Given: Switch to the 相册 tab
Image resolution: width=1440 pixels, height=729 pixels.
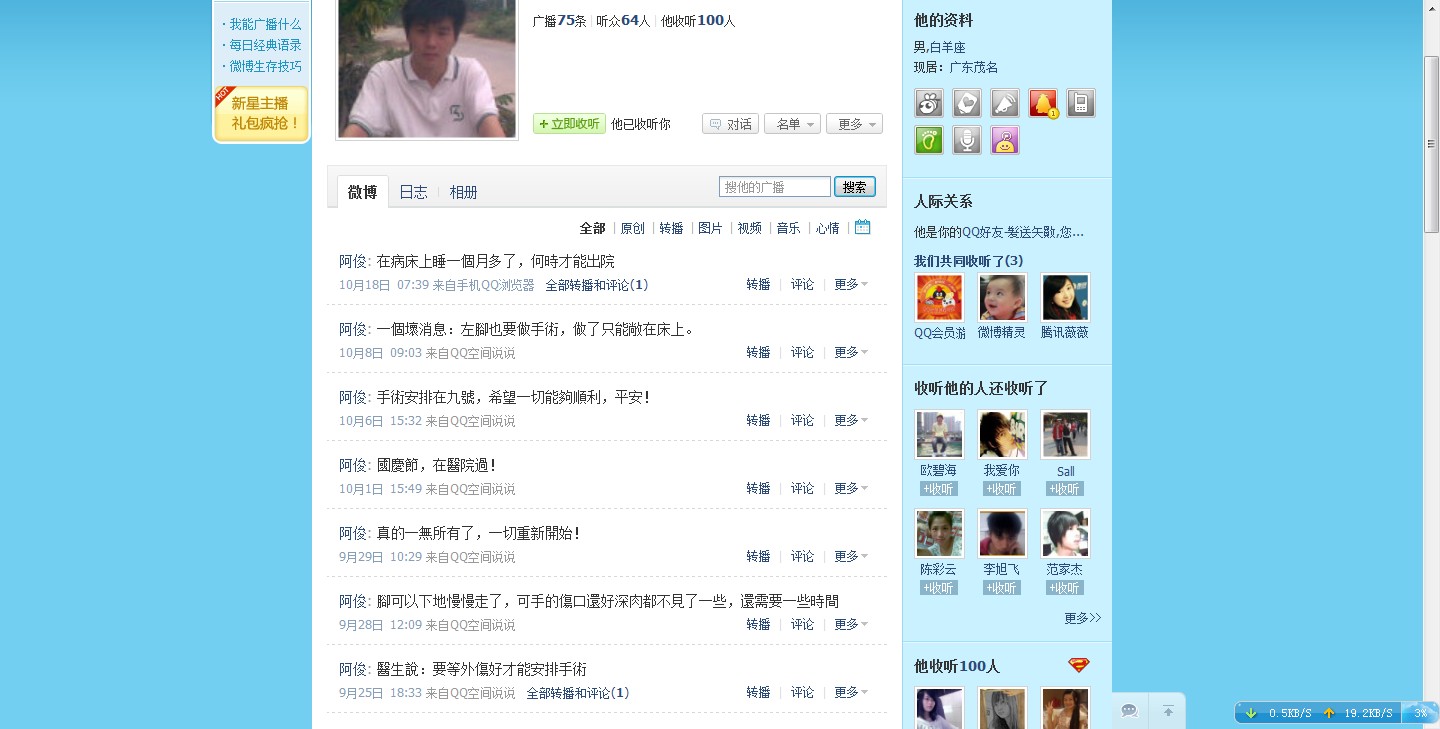Looking at the screenshot, I should click(x=463, y=192).
